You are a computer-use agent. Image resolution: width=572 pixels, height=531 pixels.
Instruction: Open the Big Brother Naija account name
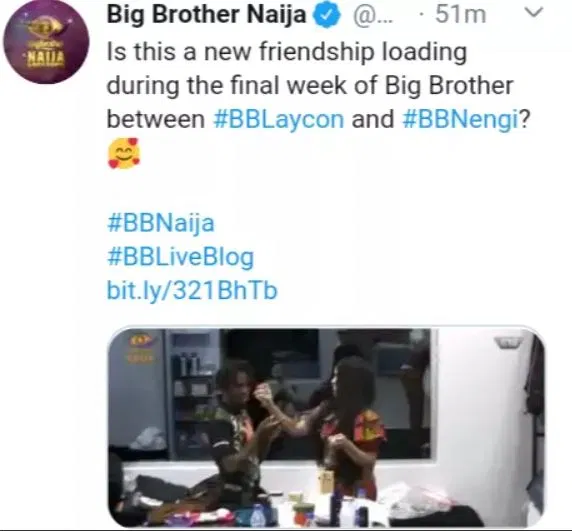(206, 15)
